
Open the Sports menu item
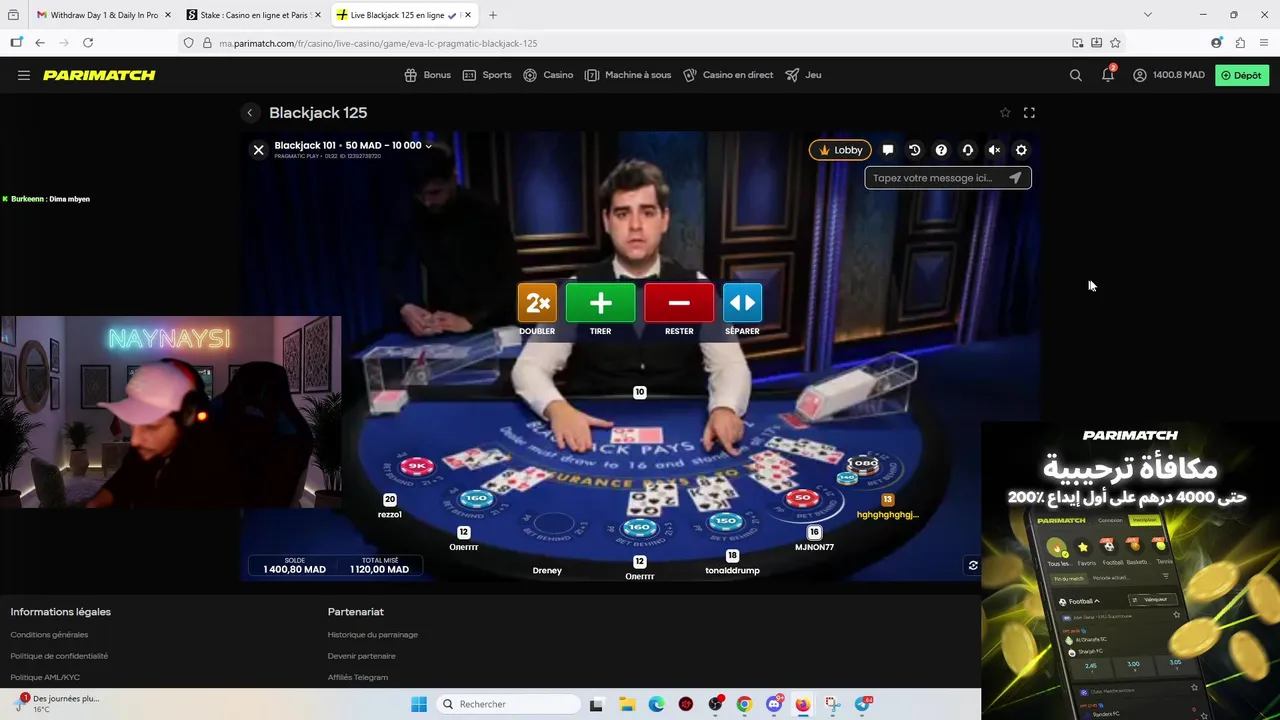click(x=487, y=75)
